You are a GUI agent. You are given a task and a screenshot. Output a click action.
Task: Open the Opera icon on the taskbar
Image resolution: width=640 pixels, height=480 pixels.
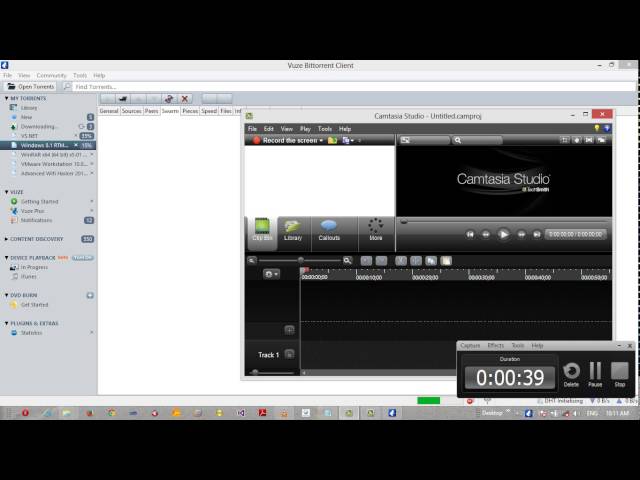click(25, 413)
